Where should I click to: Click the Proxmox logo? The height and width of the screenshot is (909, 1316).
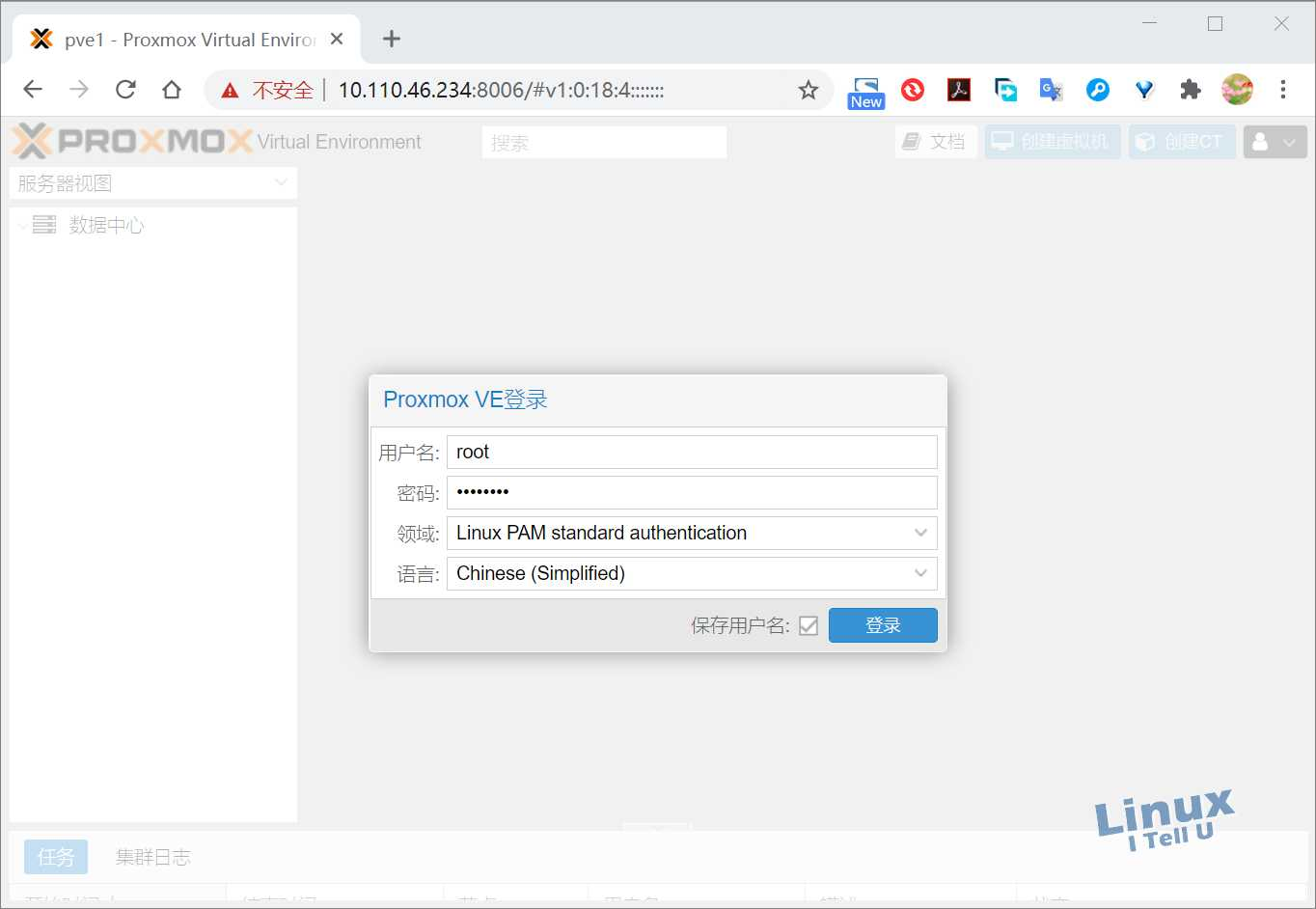132,142
